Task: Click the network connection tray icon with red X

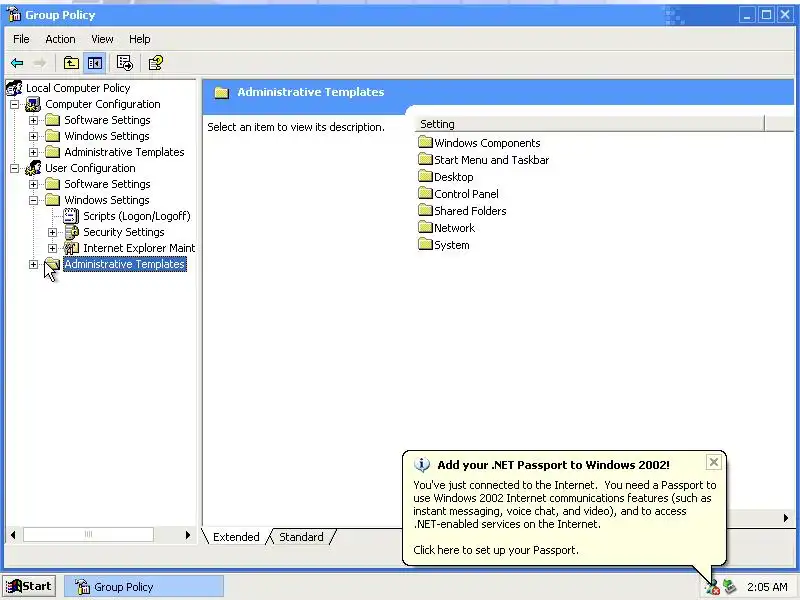Action: (712, 587)
